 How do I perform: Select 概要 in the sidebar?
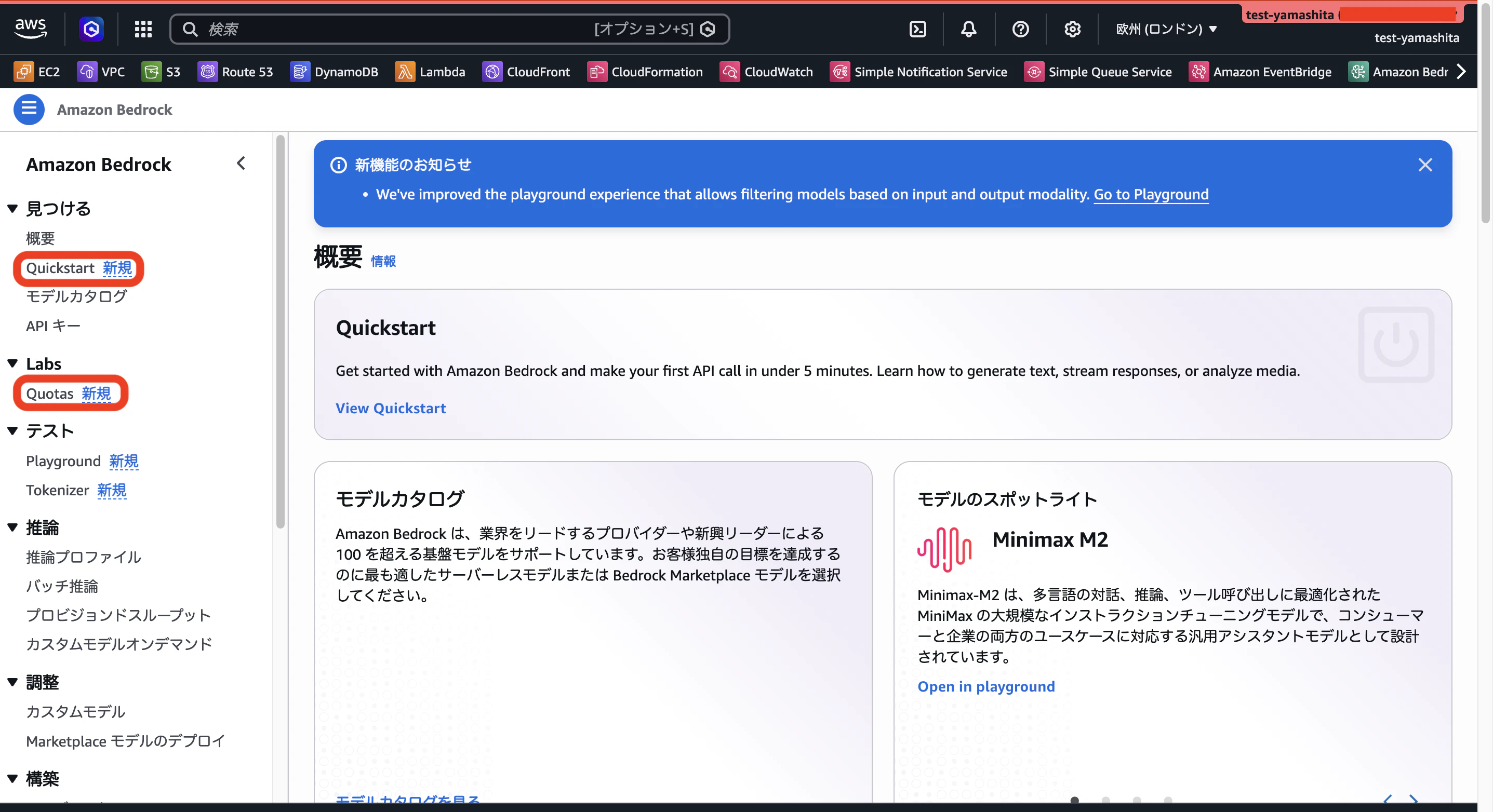coord(41,238)
